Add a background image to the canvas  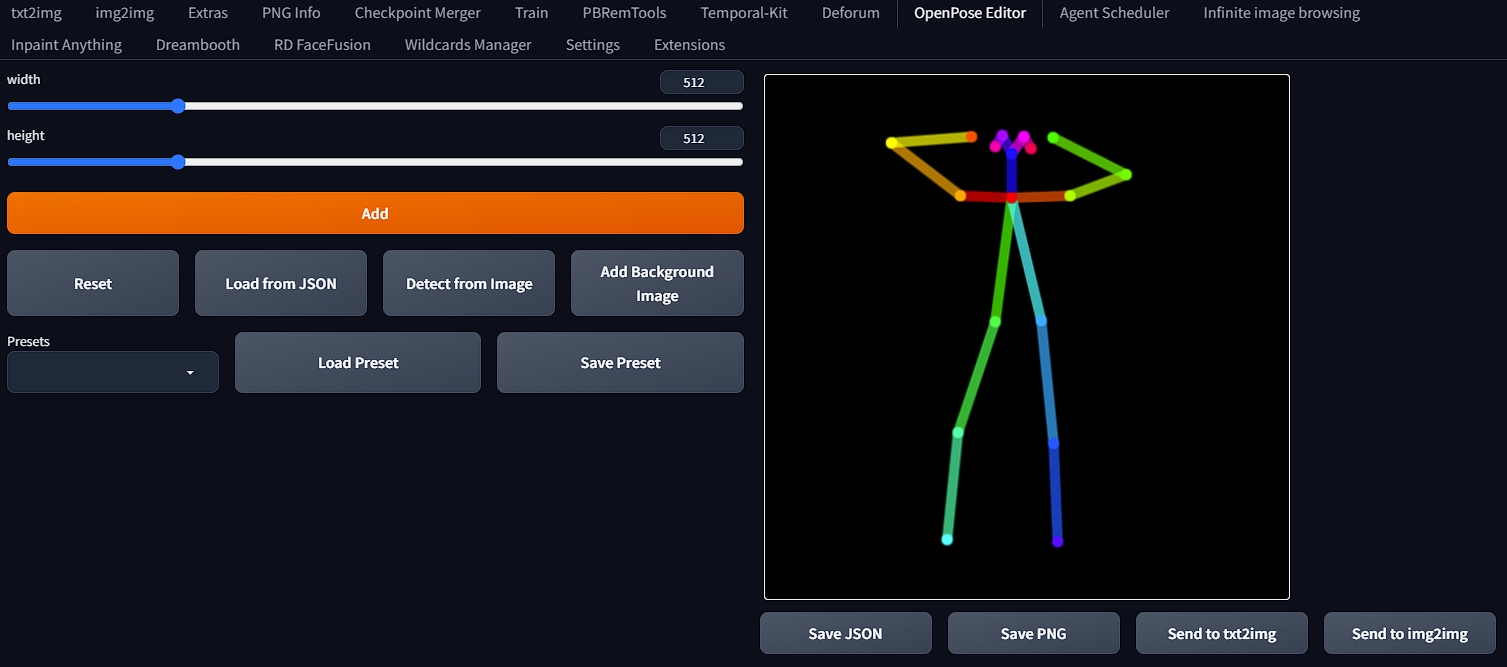656,283
